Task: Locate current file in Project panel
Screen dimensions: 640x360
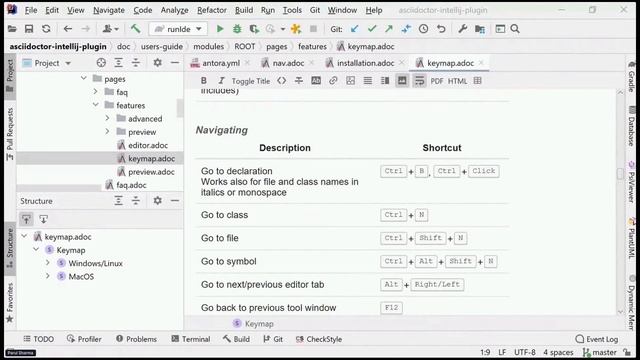Action: click(101, 63)
